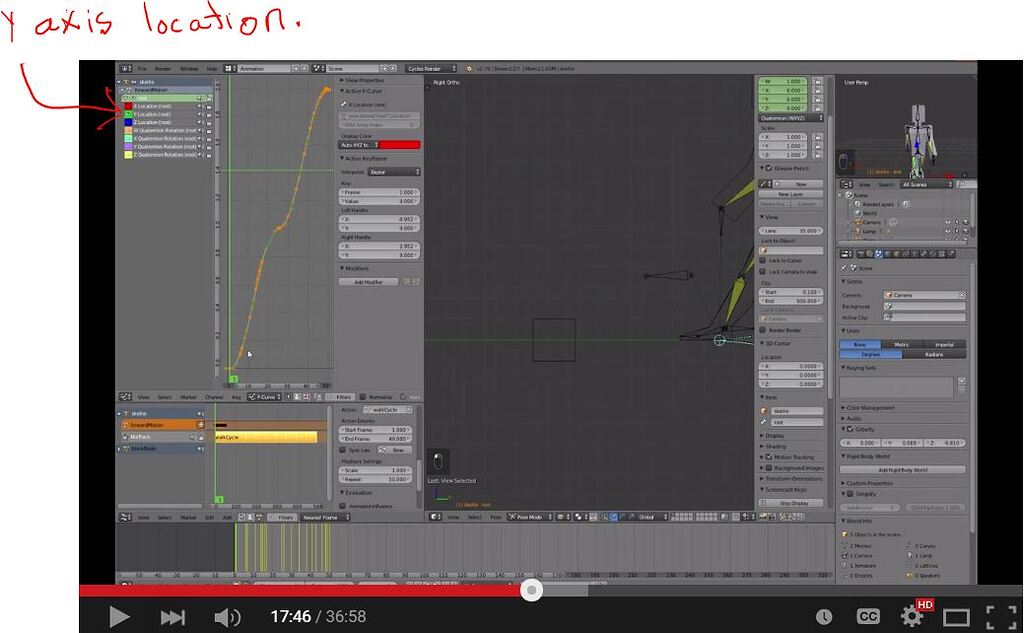1024x633 pixels.
Task: Enable the Animated Influence checkbox
Action: [x=343, y=506]
